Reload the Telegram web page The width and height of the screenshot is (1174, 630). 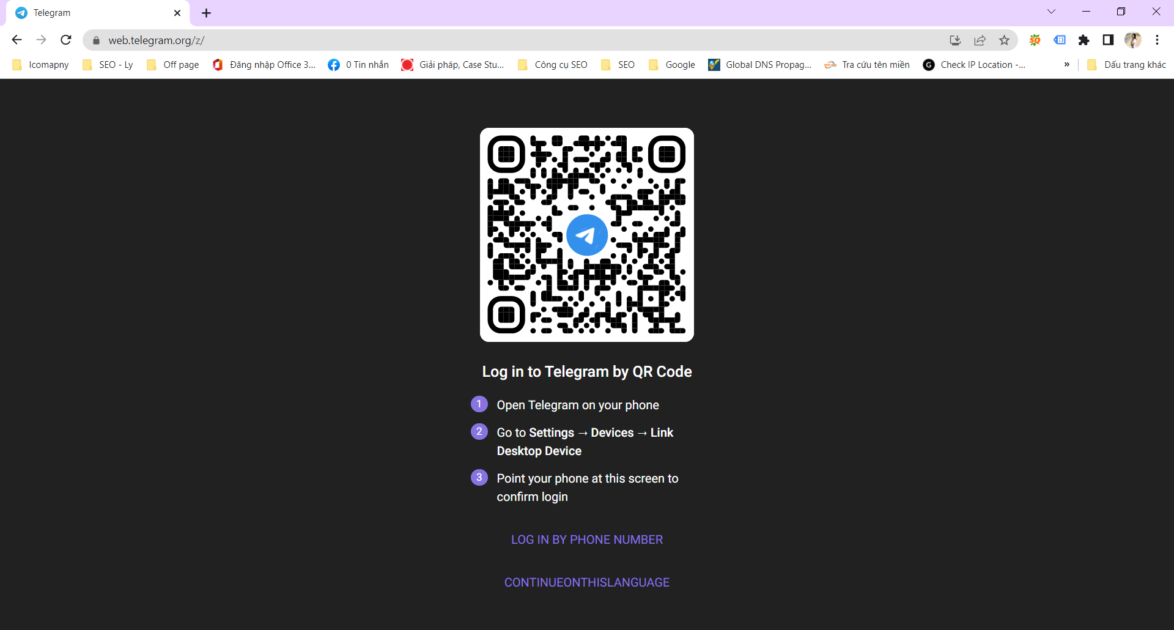[x=66, y=40]
